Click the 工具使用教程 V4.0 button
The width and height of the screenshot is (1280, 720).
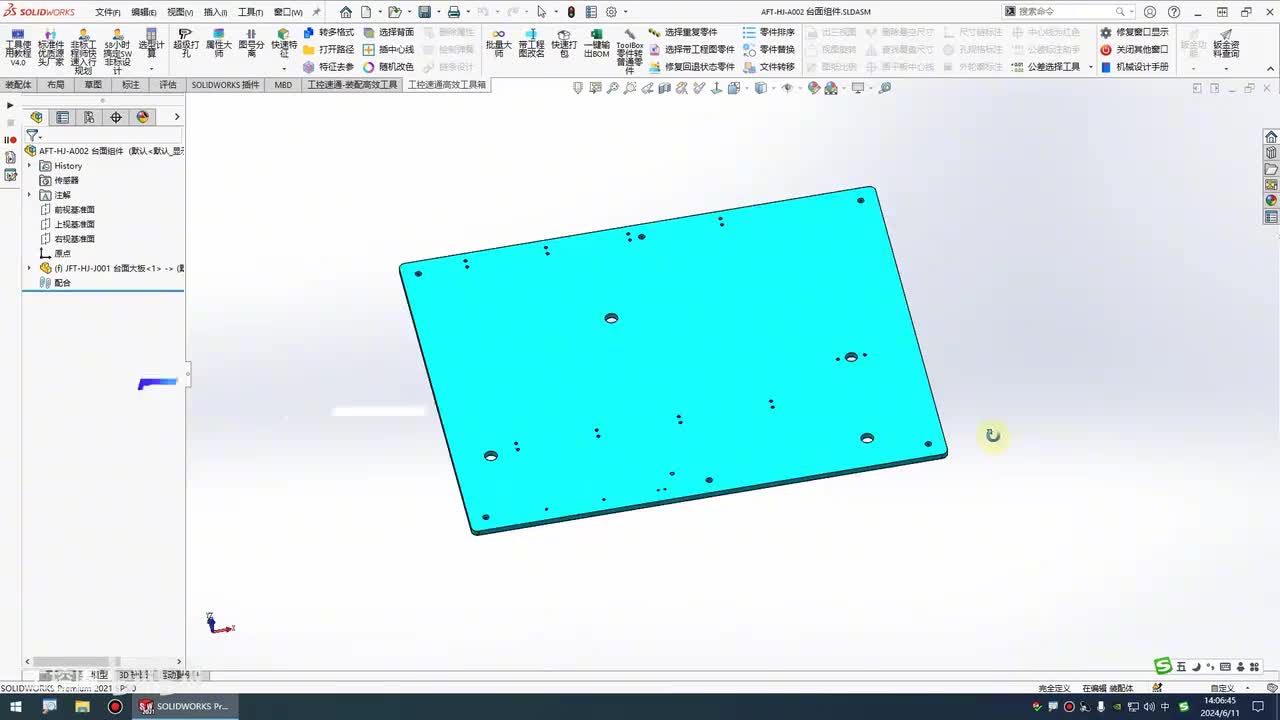pos(18,46)
